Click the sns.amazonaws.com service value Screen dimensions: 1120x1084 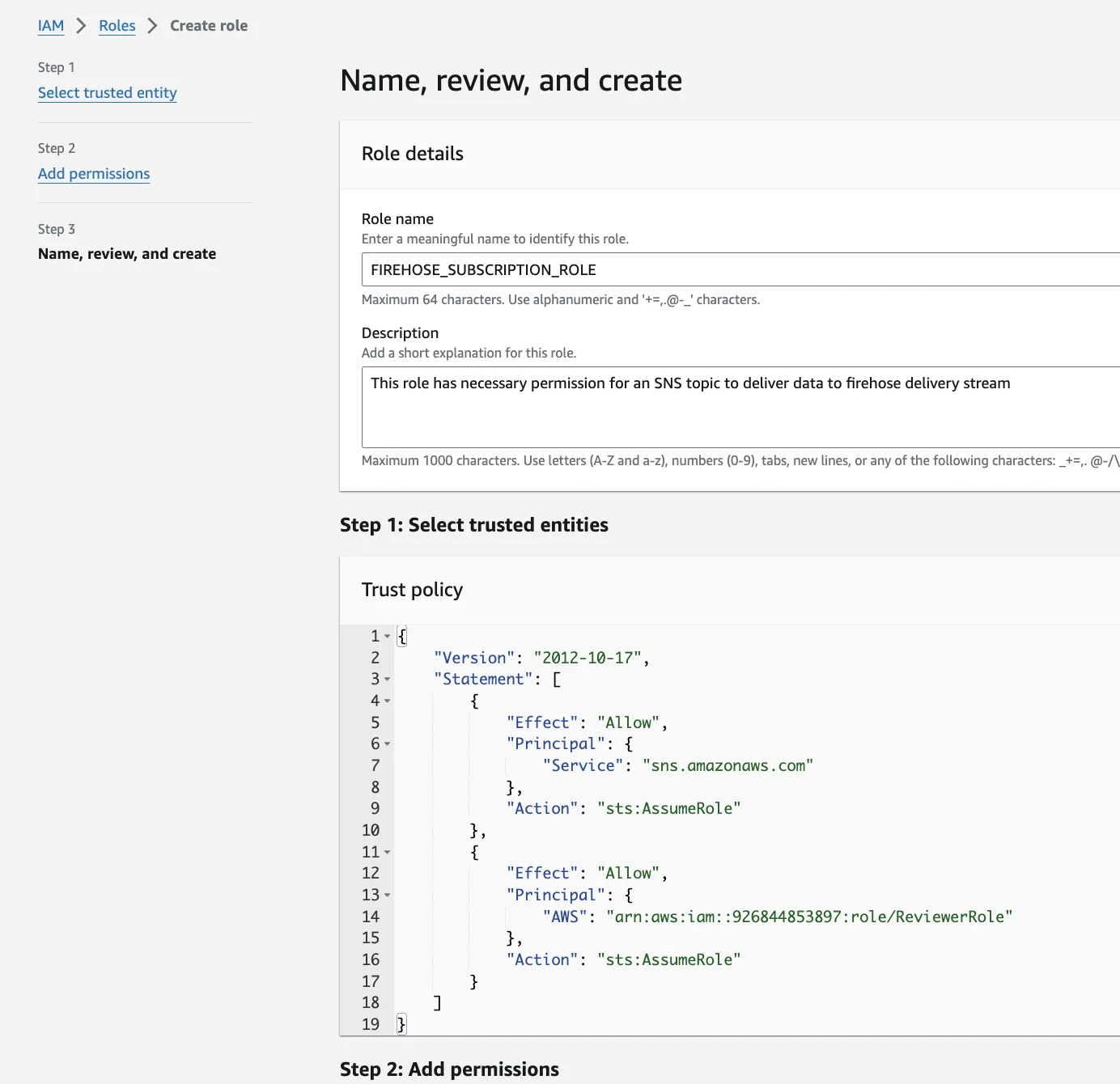tap(728, 766)
